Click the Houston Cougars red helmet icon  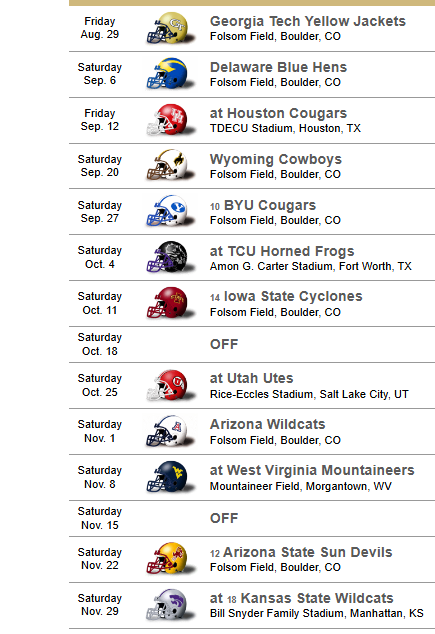(x=170, y=120)
